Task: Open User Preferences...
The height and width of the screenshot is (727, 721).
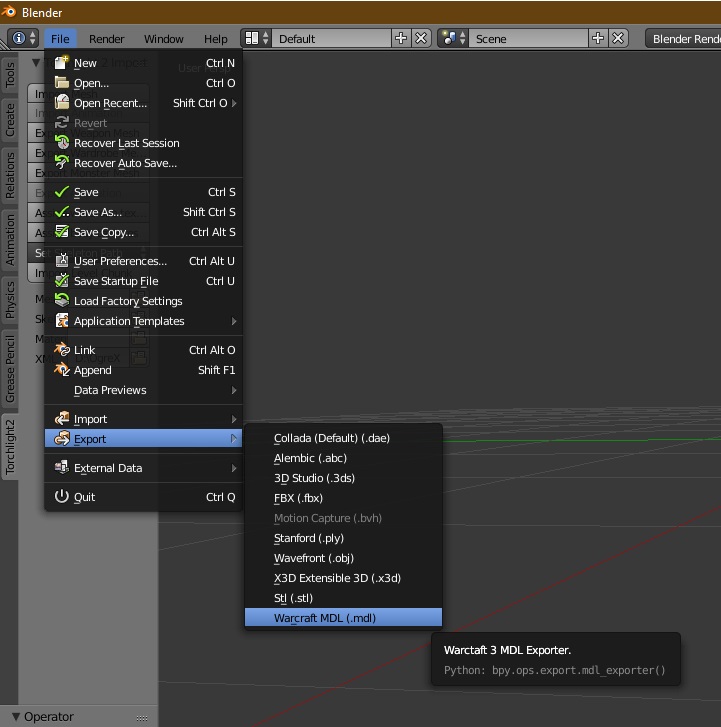Action: point(144,261)
